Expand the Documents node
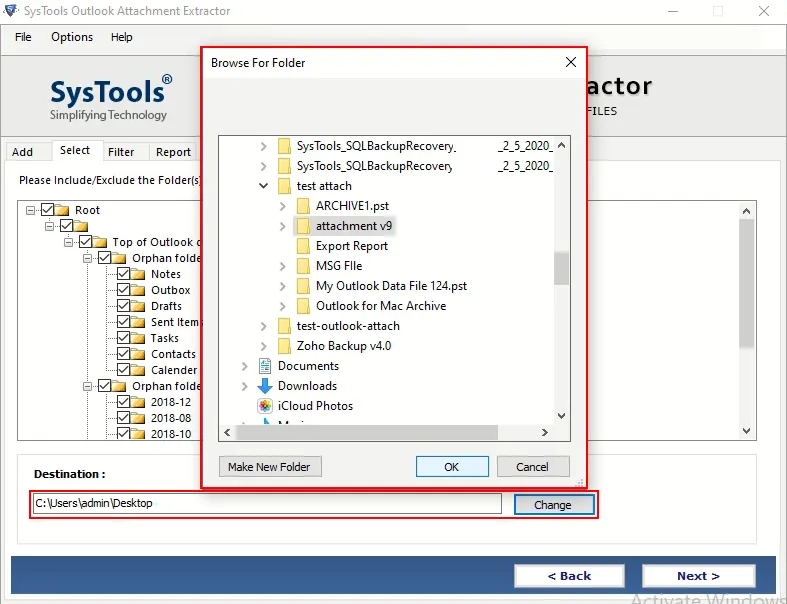Viewport: 787px width, 604px height. point(244,366)
